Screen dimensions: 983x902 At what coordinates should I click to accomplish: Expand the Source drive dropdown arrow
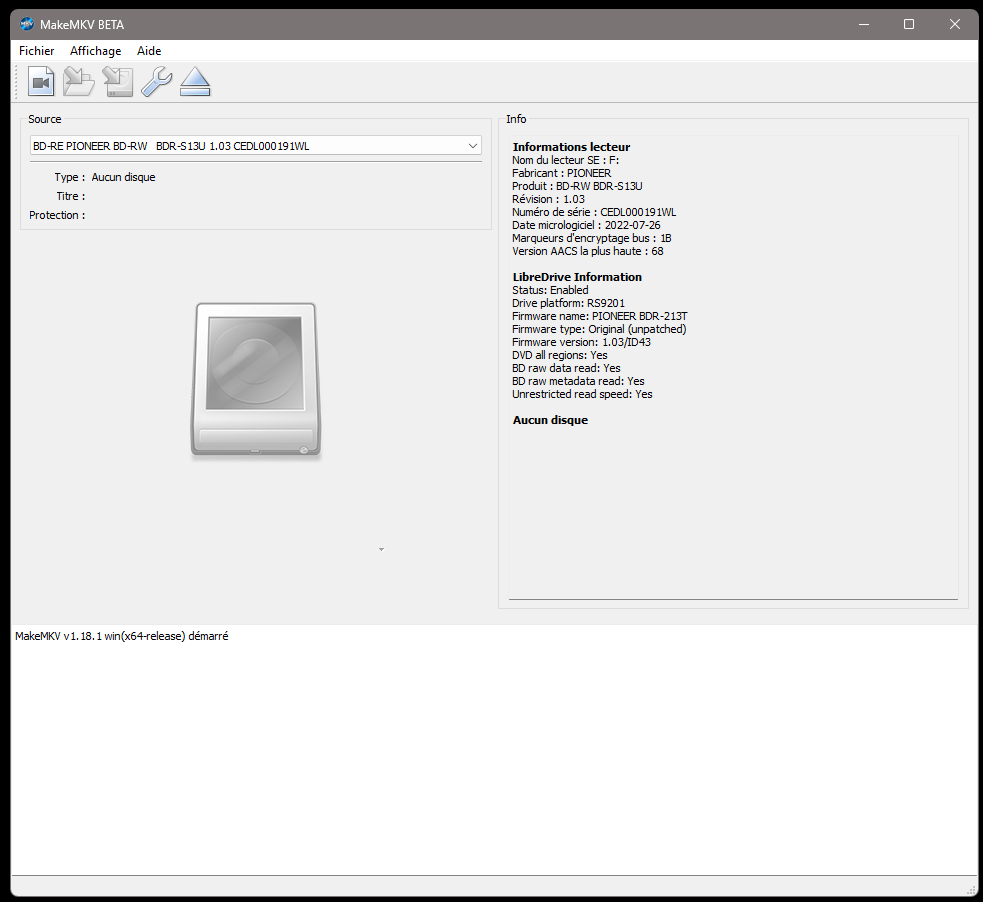(x=473, y=146)
